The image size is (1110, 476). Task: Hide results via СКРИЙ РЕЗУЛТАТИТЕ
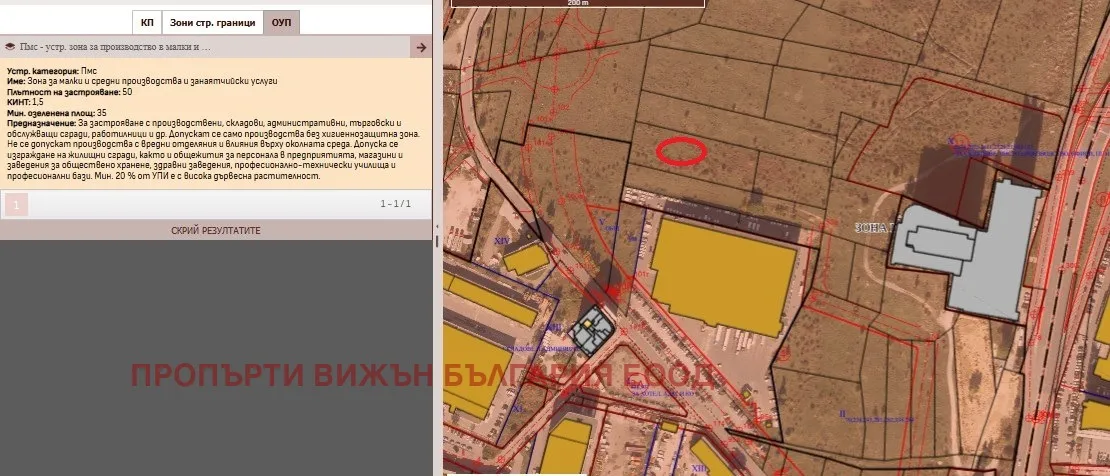click(x=216, y=230)
